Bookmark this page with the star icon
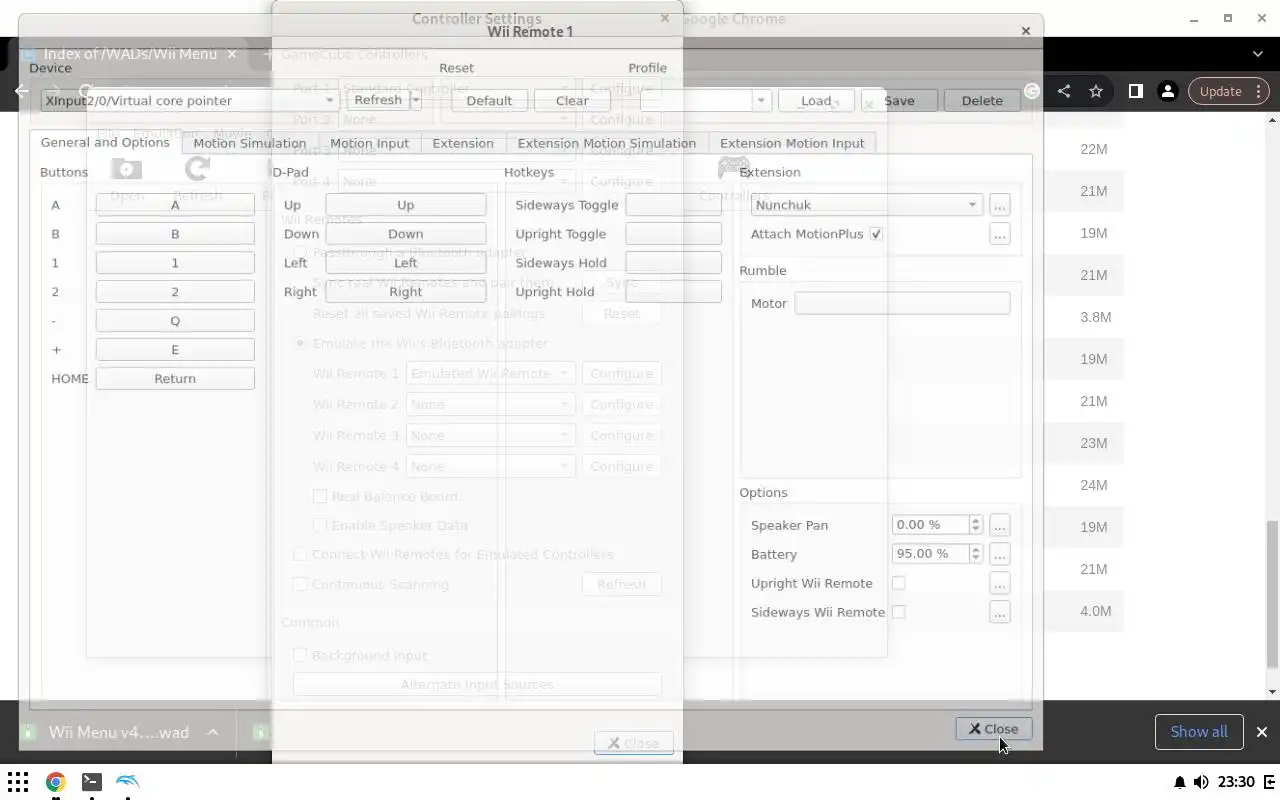The height and width of the screenshot is (800, 1280). 1096,91
